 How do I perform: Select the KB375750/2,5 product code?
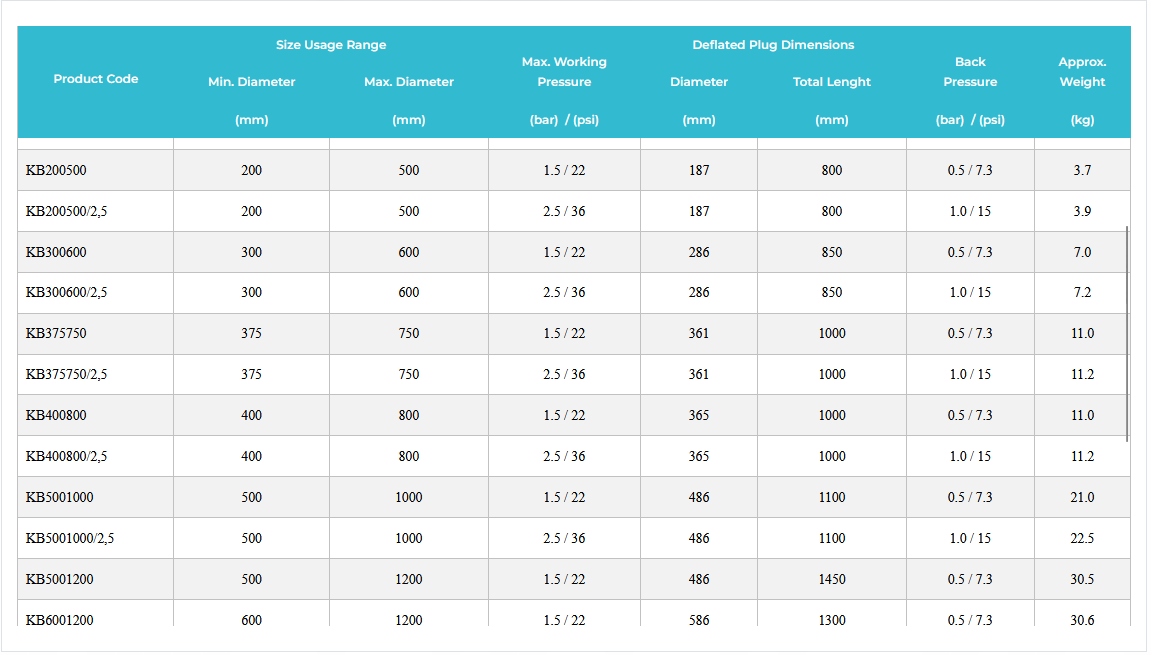(x=66, y=375)
